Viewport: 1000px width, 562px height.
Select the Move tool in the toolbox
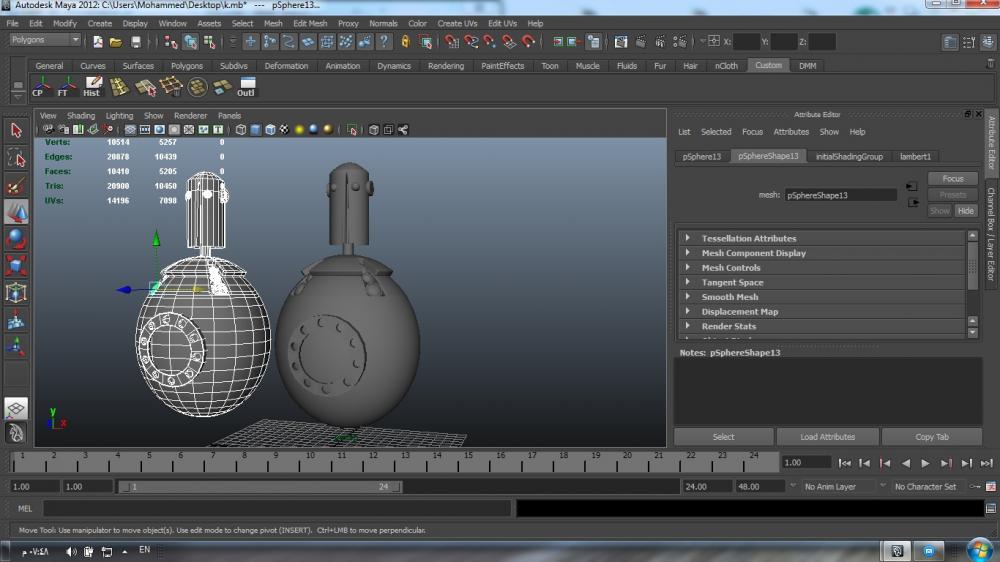click(16, 212)
